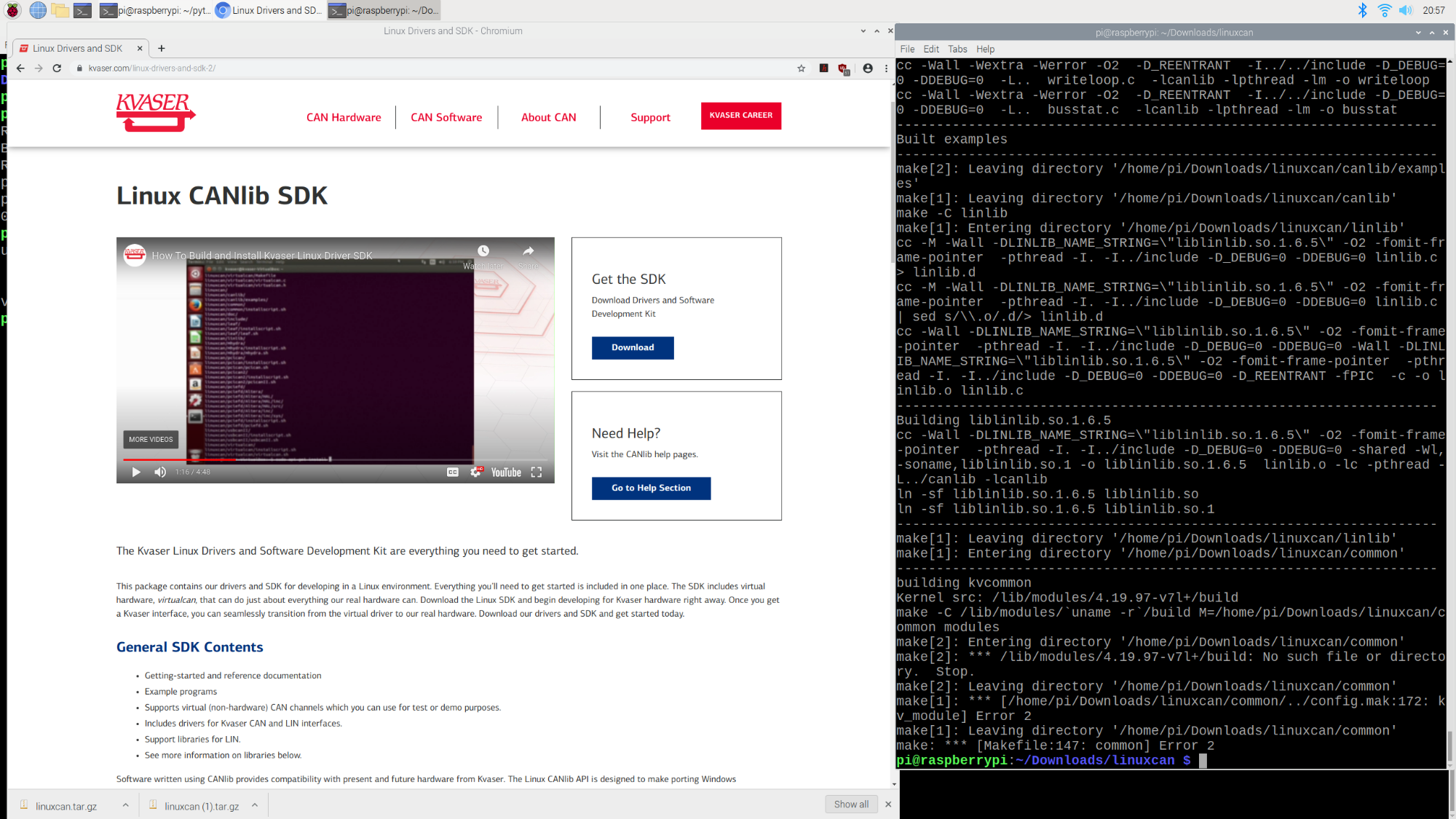Image resolution: width=1456 pixels, height=819 pixels.
Task: Click the red shield extension icon
Action: (x=844, y=68)
